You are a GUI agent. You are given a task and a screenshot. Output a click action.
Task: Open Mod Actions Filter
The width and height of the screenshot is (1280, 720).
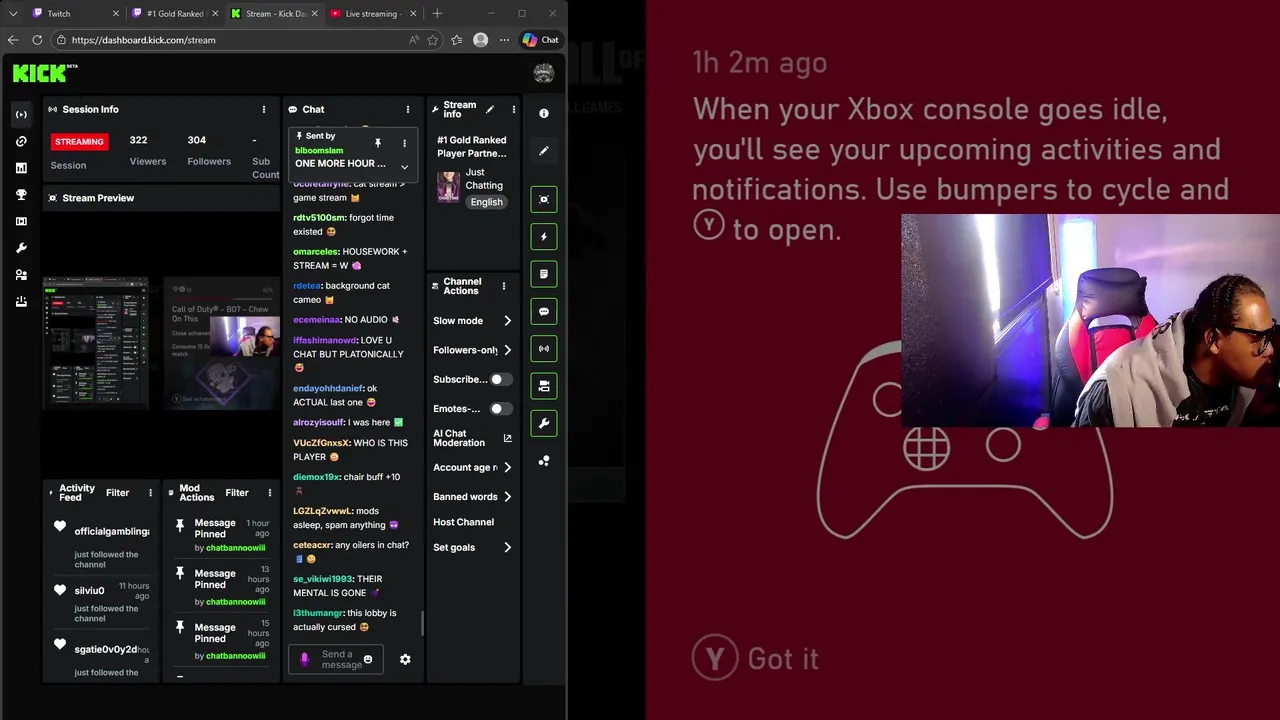click(x=237, y=493)
